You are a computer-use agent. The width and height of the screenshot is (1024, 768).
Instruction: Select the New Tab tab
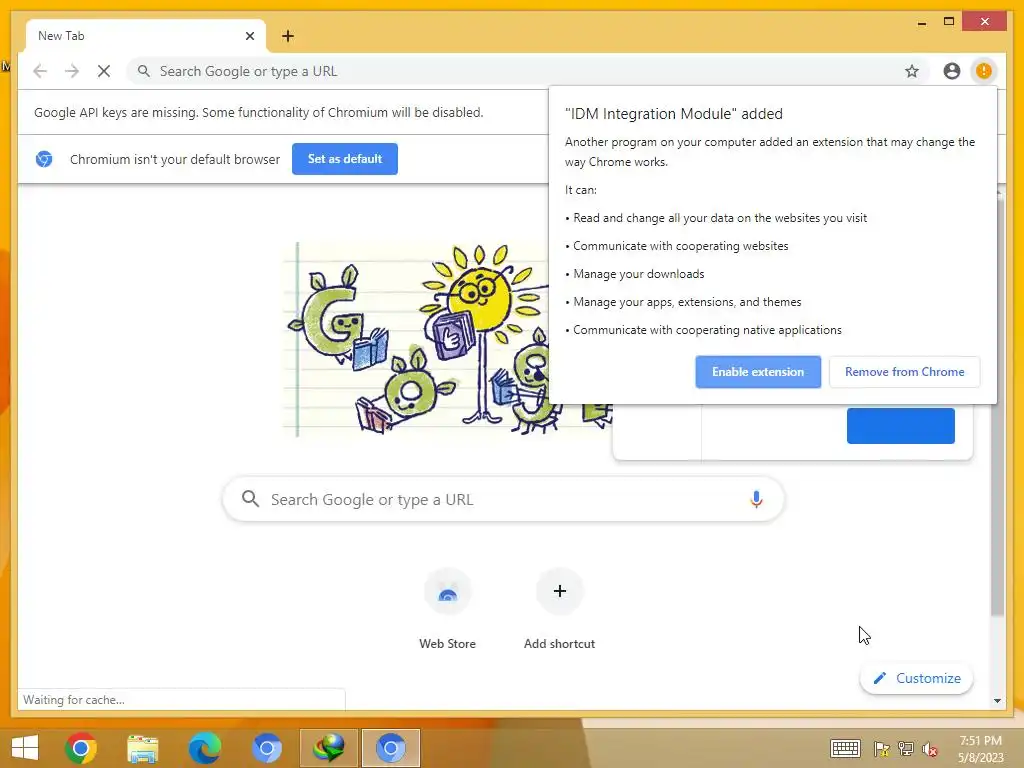(146, 36)
